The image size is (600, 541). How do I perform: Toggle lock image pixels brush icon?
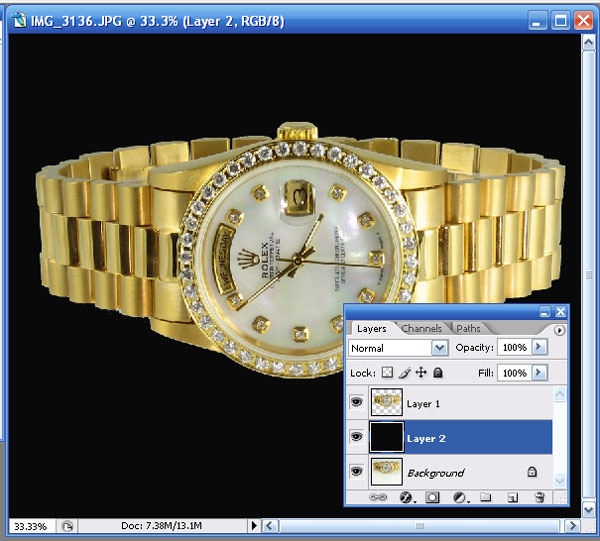point(404,372)
